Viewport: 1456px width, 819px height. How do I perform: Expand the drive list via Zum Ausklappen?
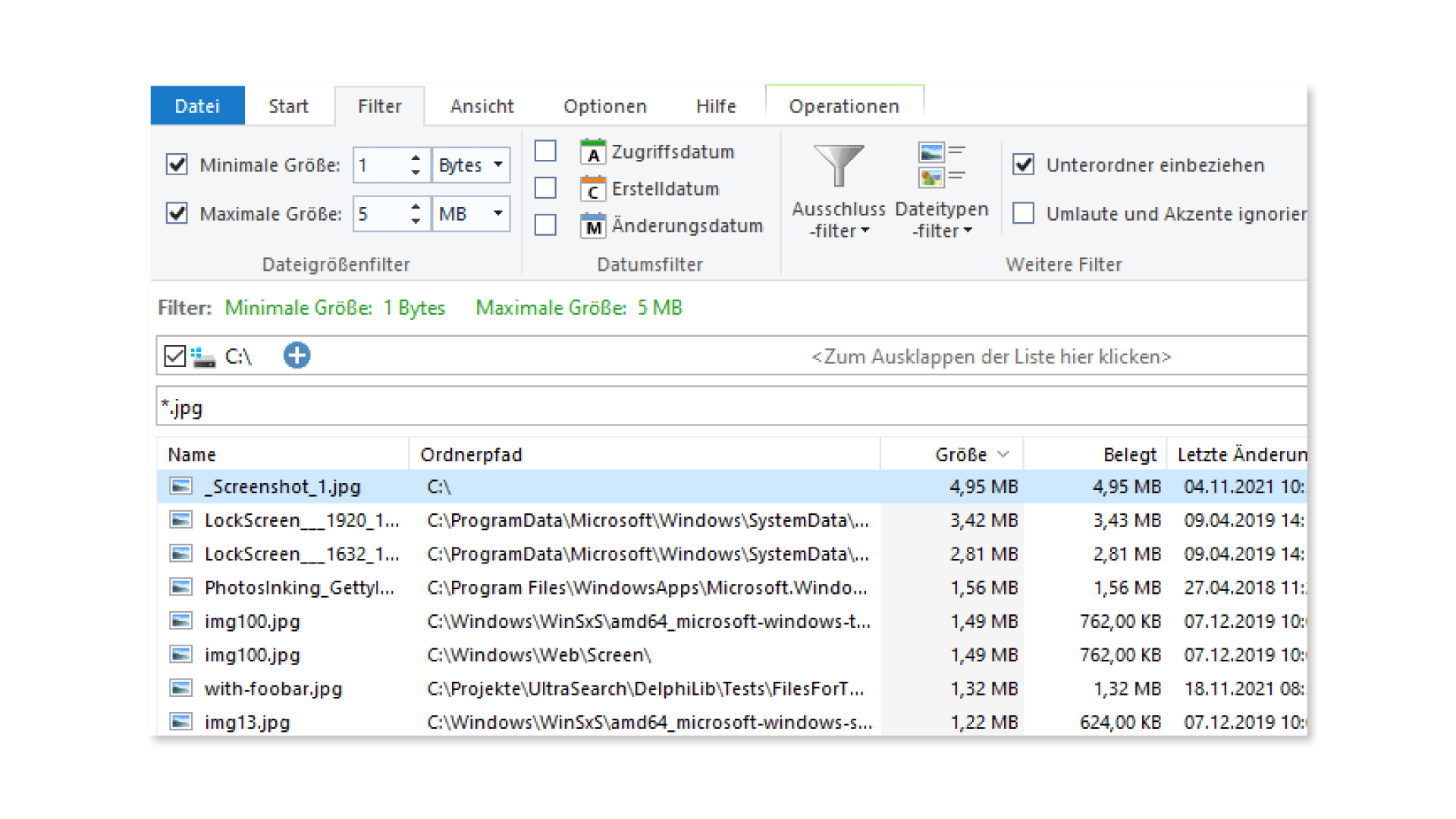point(990,356)
